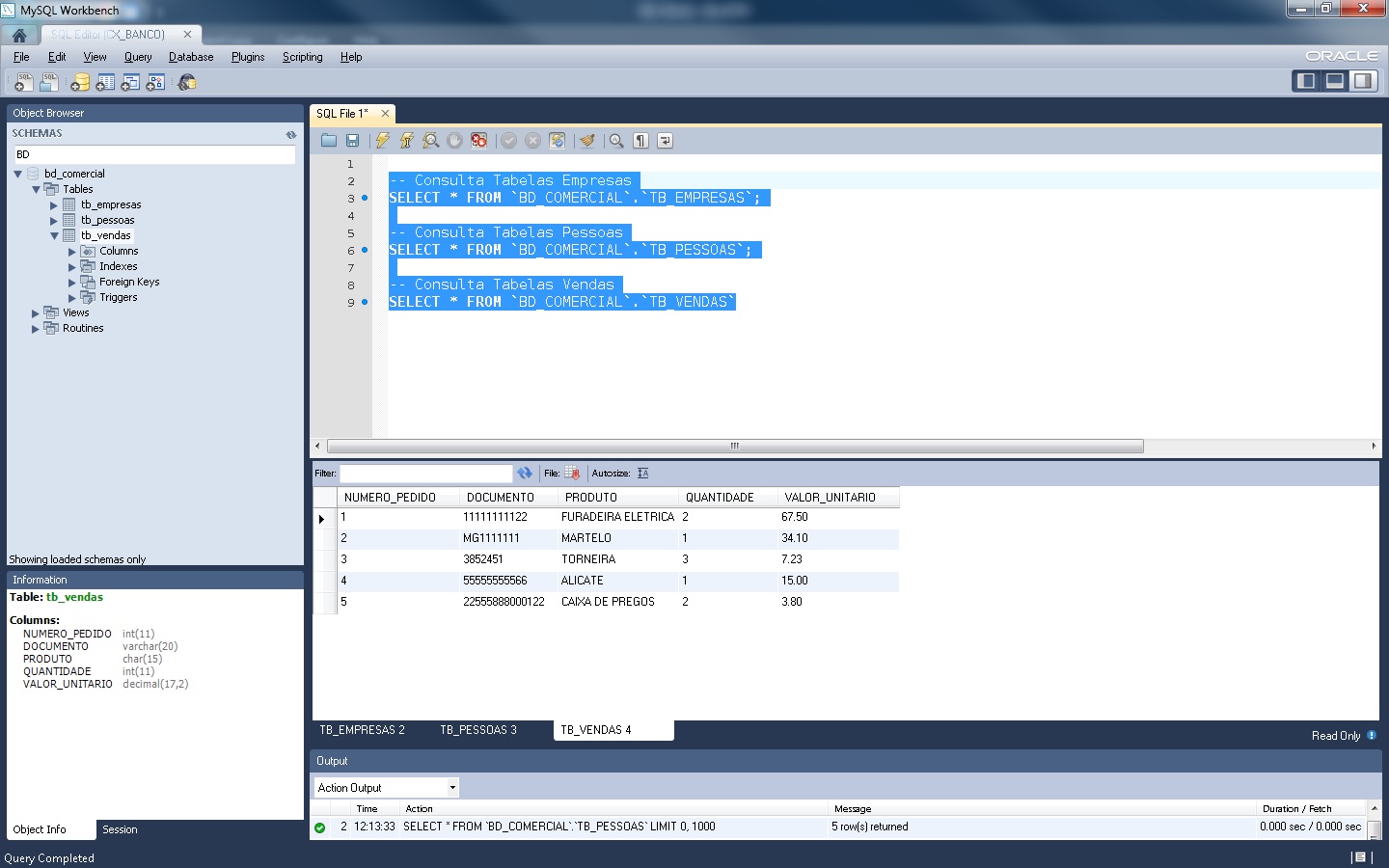The width and height of the screenshot is (1389, 868).
Task: Expand the Views node in the schema tree
Action: (37, 312)
